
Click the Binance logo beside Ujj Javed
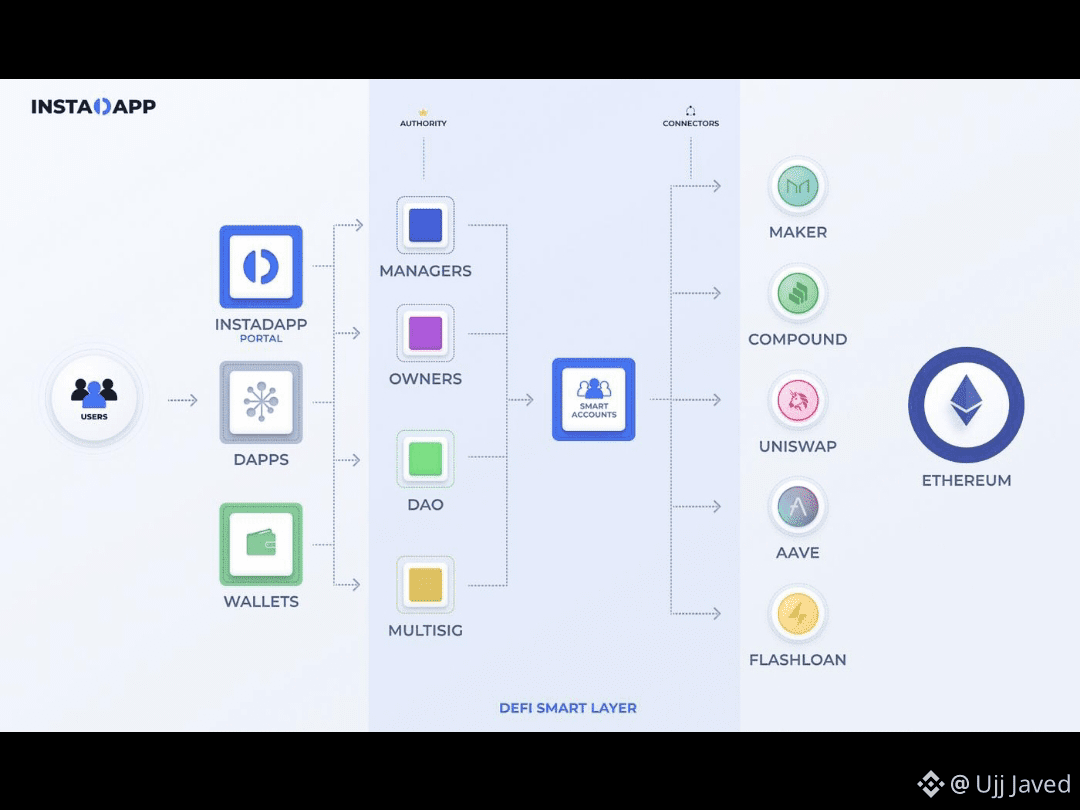(x=930, y=784)
